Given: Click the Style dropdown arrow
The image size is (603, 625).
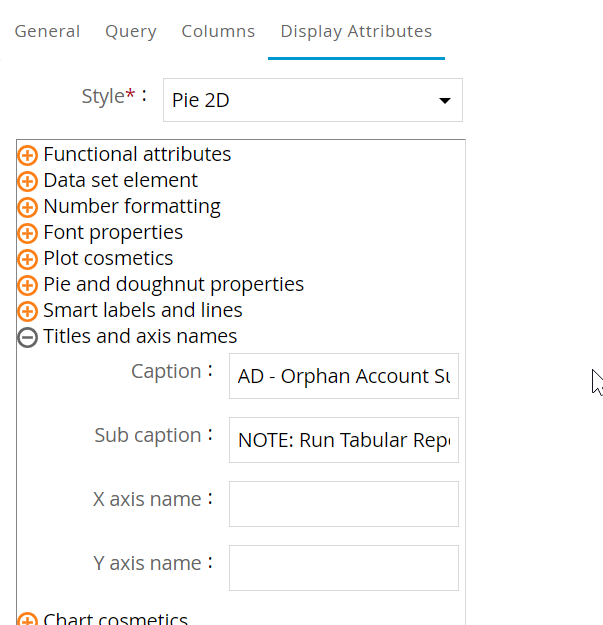Looking at the screenshot, I should point(444,101).
